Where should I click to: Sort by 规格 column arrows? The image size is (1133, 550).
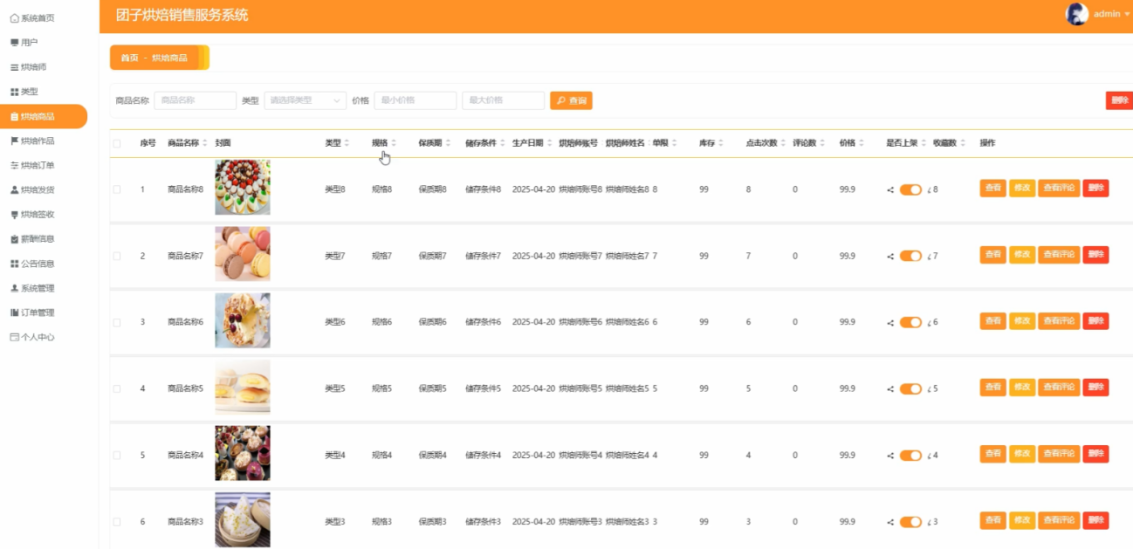coord(394,143)
